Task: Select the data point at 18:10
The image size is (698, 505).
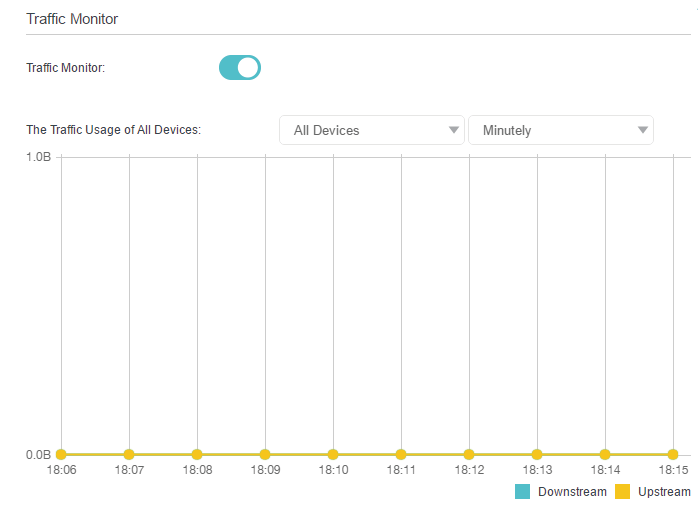Action: click(x=333, y=455)
